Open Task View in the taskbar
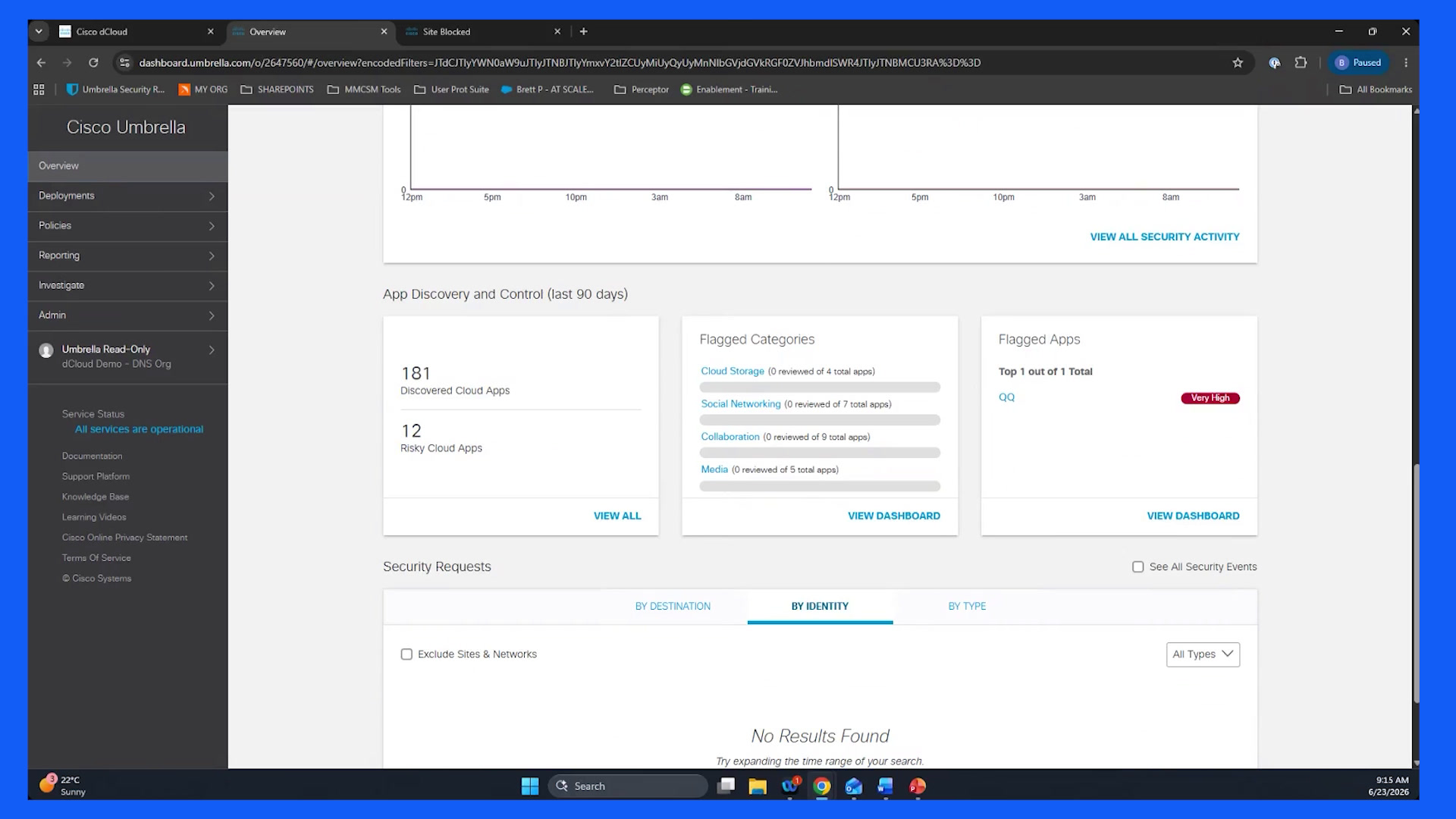The height and width of the screenshot is (819, 1456). click(x=726, y=786)
